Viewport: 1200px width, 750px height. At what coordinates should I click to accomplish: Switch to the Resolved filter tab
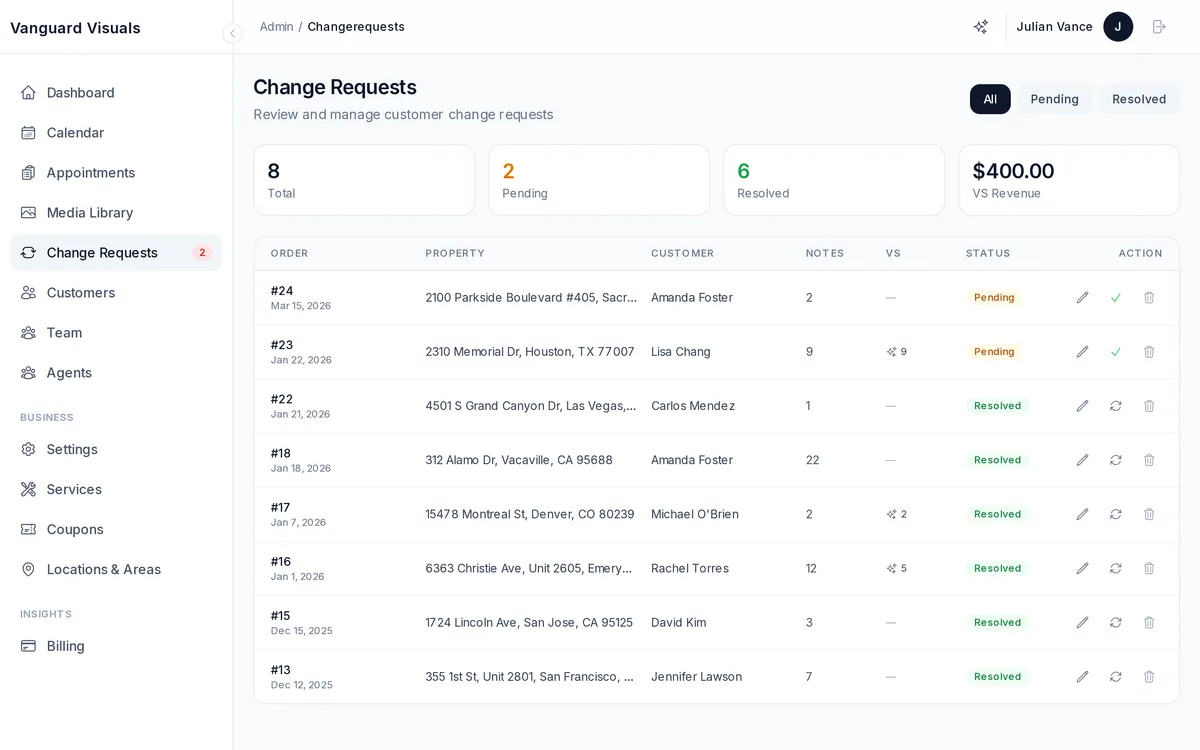point(1138,99)
